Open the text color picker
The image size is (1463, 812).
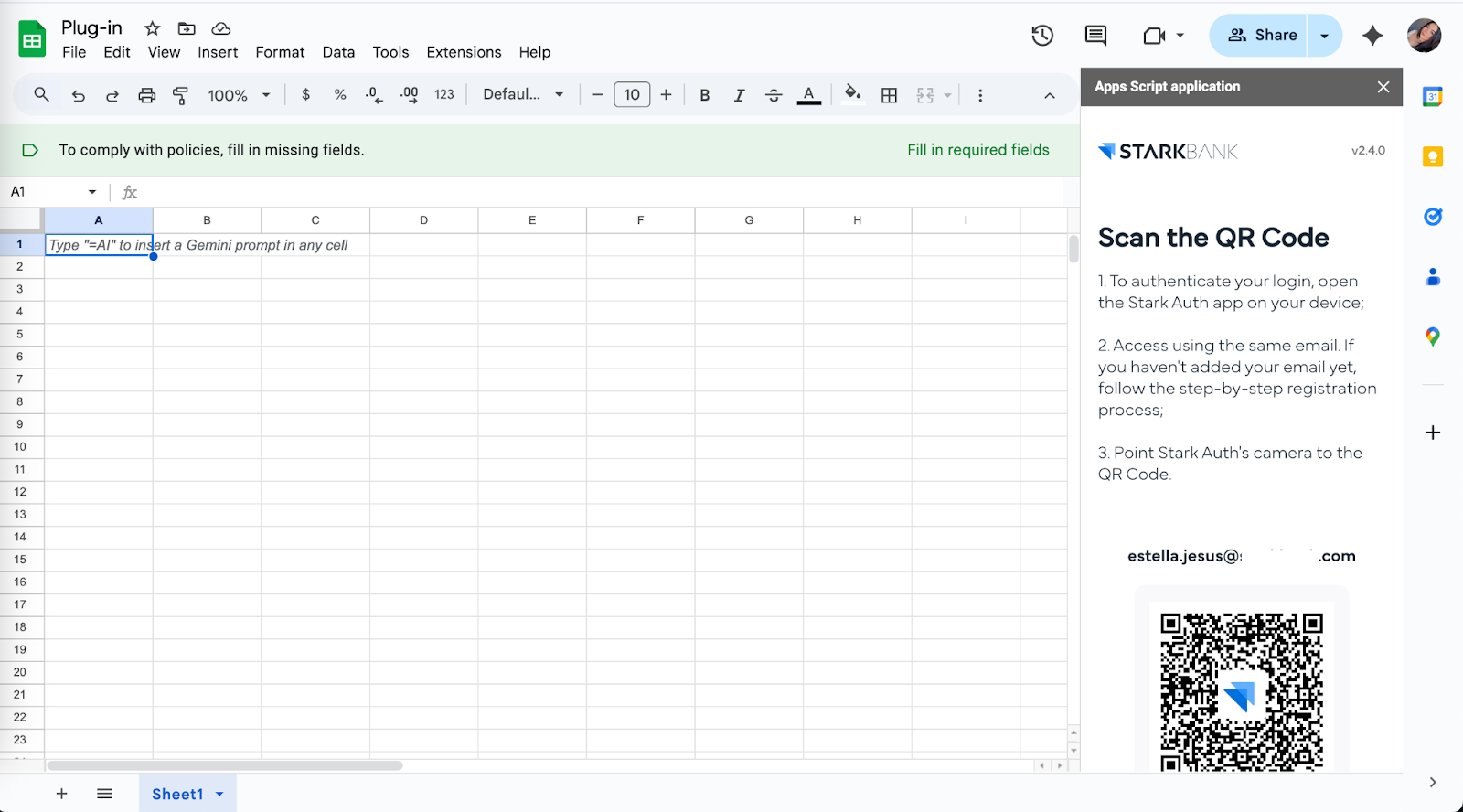808,95
